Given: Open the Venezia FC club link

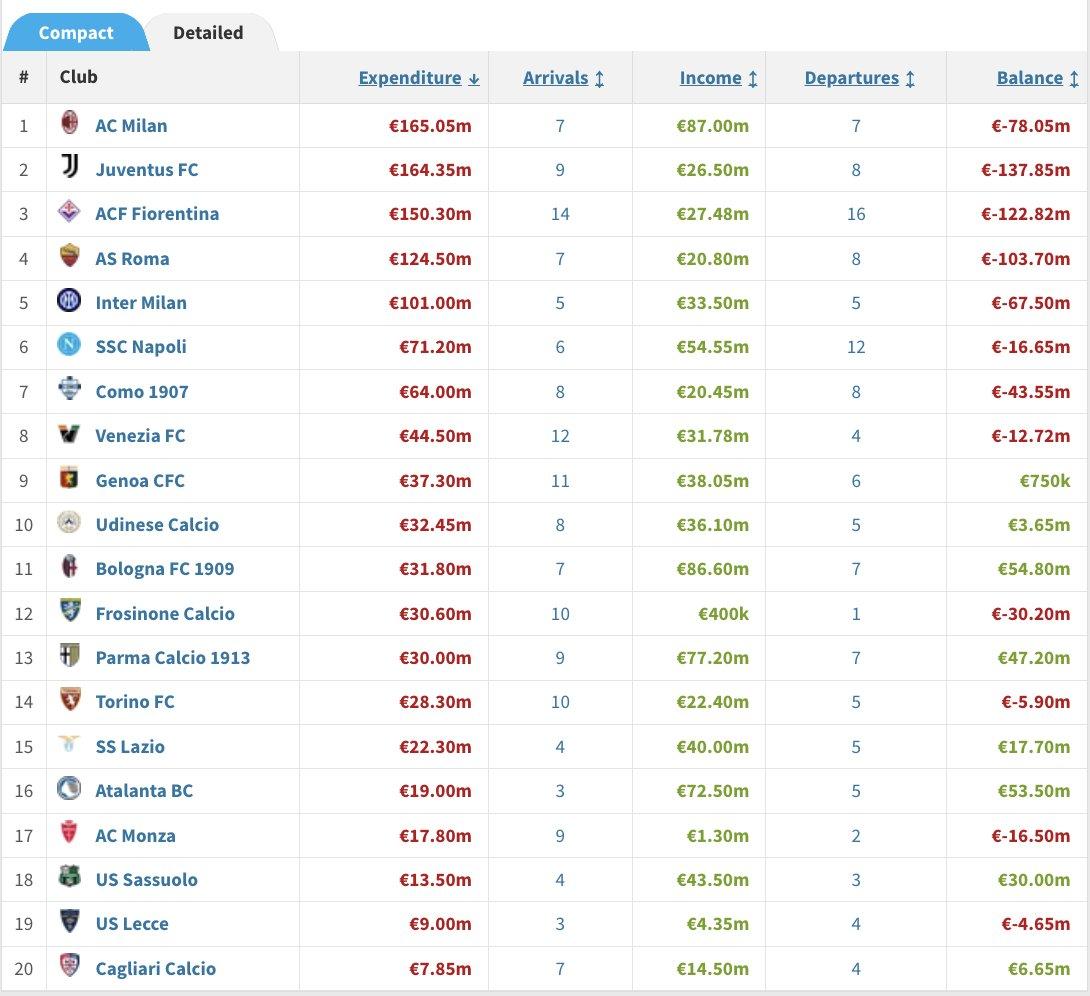Looking at the screenshot, I should click(x=140, y=436).
